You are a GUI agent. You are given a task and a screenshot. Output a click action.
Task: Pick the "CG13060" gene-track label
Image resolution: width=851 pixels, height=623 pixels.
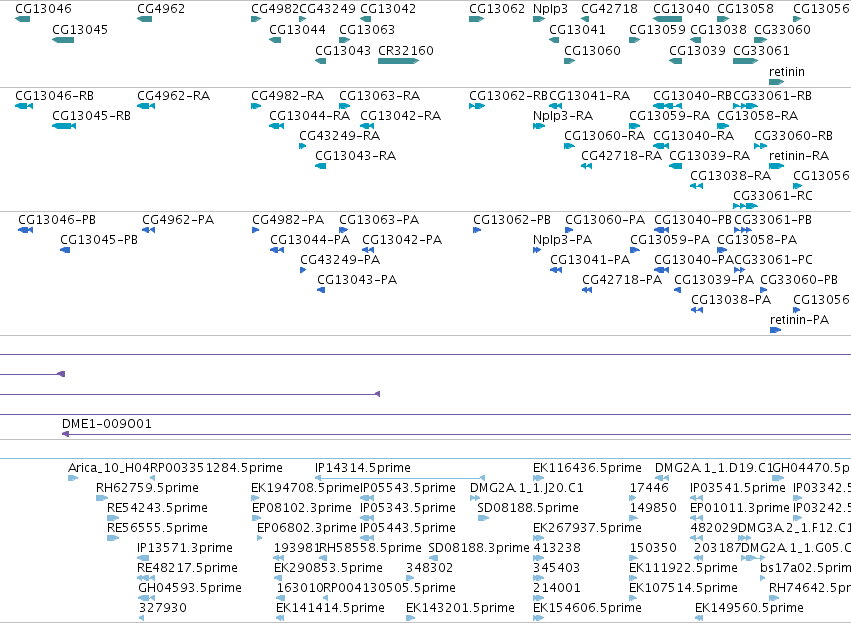(592, 50)
